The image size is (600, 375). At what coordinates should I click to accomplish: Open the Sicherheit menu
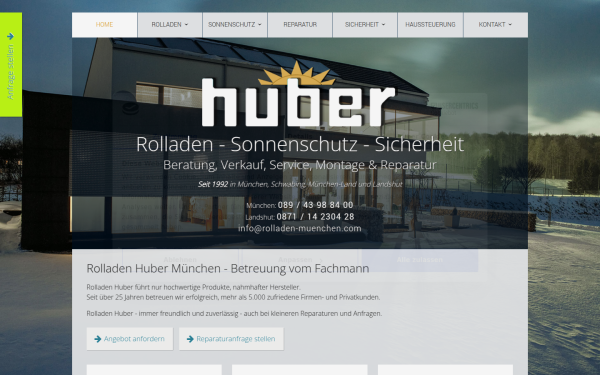tap(365, 25)
